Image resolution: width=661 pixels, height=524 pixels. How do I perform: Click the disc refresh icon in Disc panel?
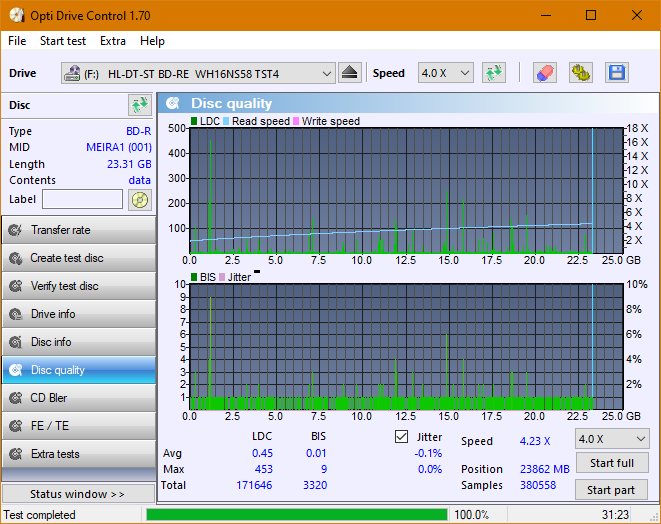[139, 105]
